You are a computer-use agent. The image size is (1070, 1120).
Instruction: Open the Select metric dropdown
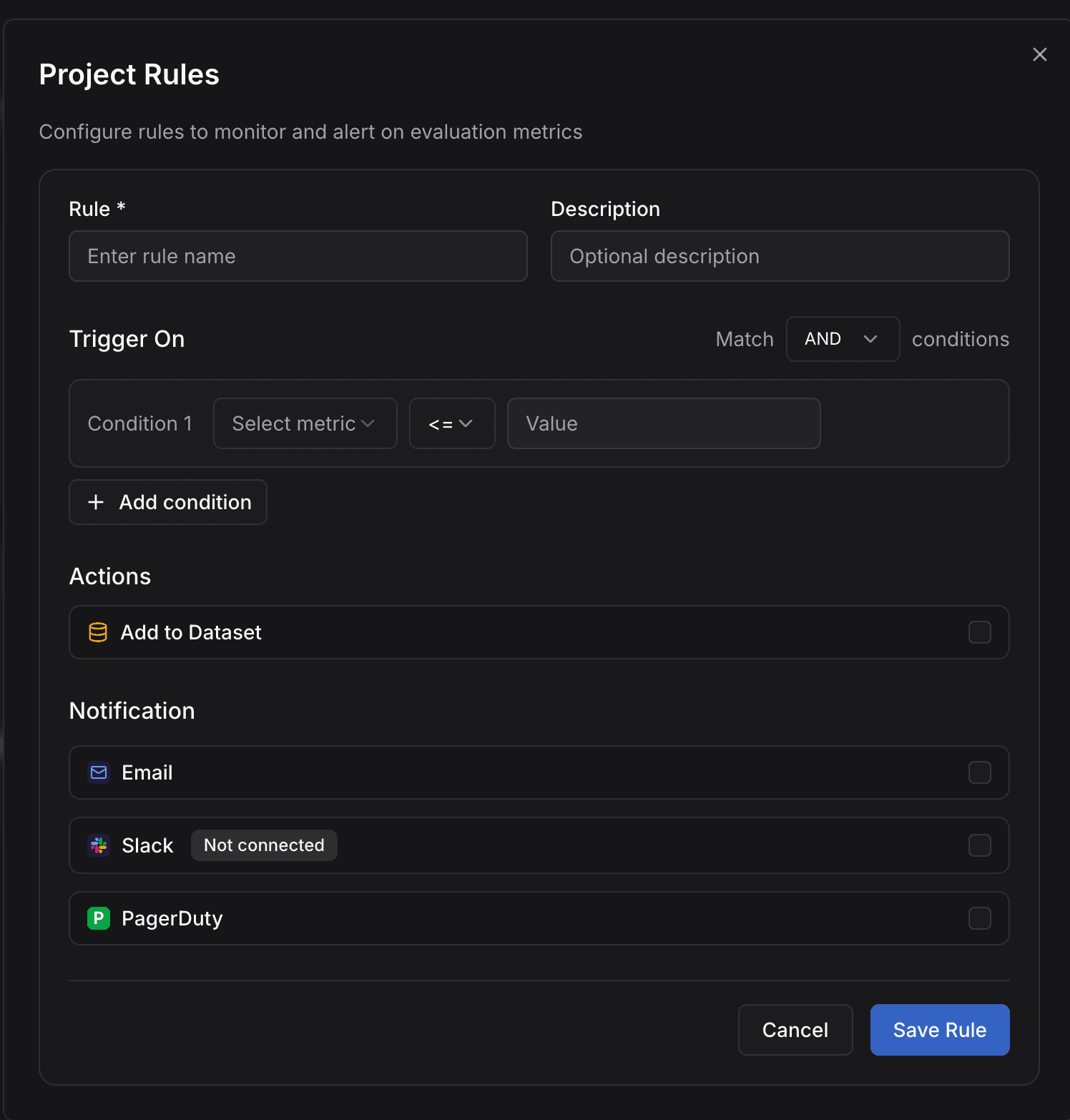[305, 423]
